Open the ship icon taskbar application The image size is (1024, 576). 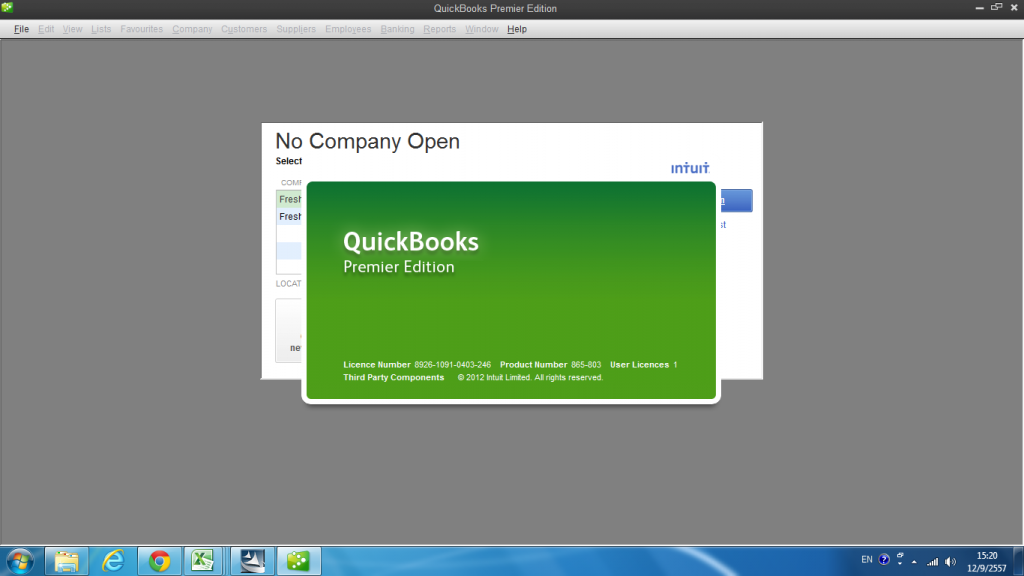[x=252, y=561]
